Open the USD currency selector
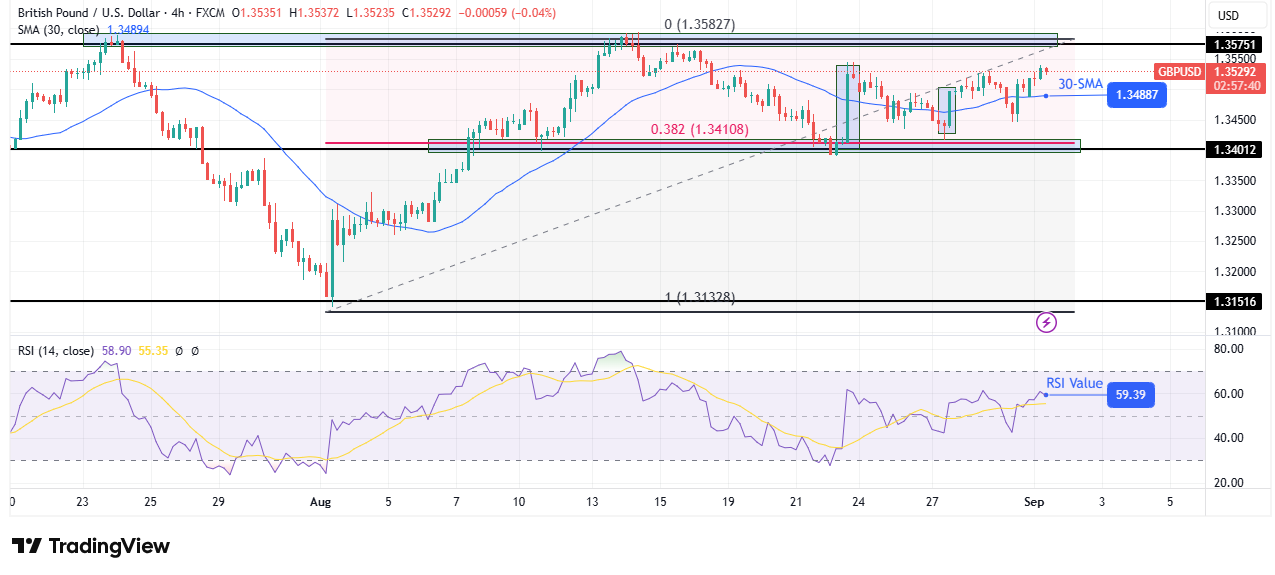 [x=1227, y=15]
